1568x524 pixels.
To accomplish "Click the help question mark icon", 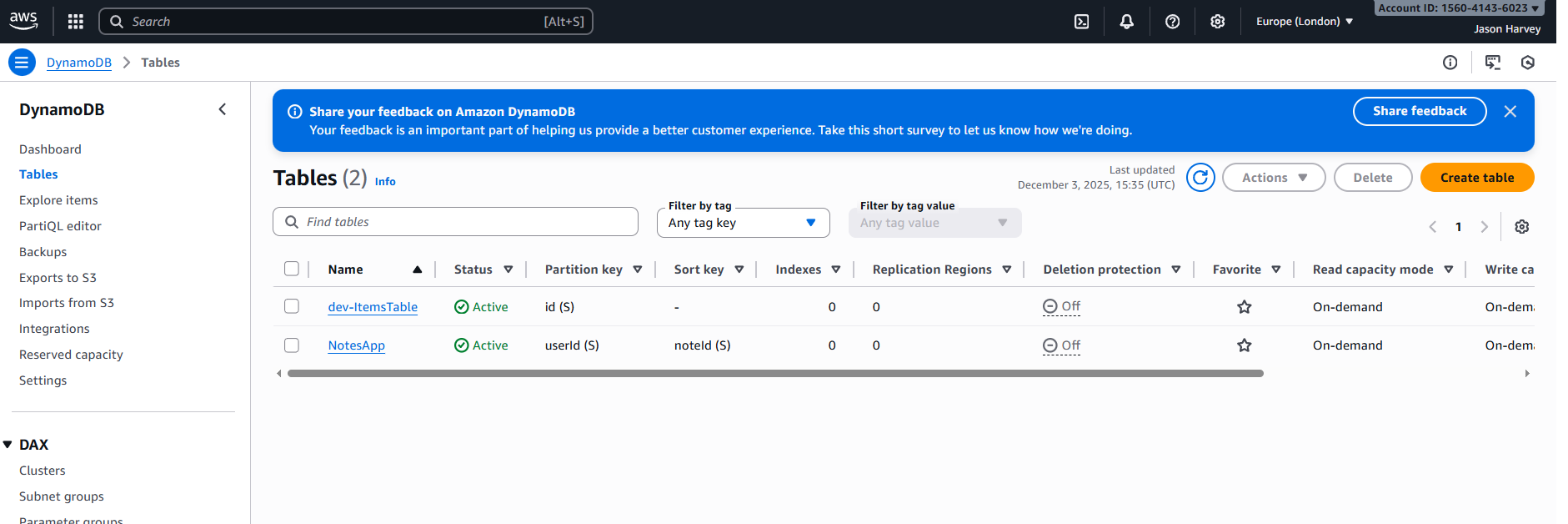I will [1172, 22].
